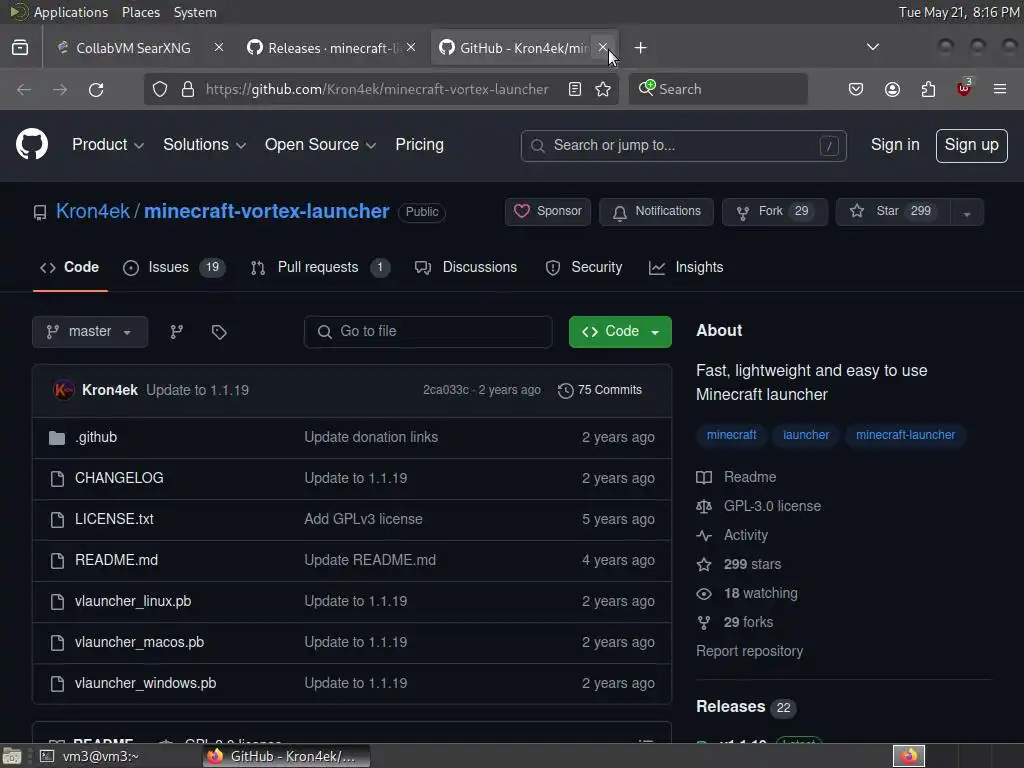Bookmark this page with the star icon
Image resolution: width=1024 pixels, height=768 pixels.
pyautogui.click(x=603, y=89)
